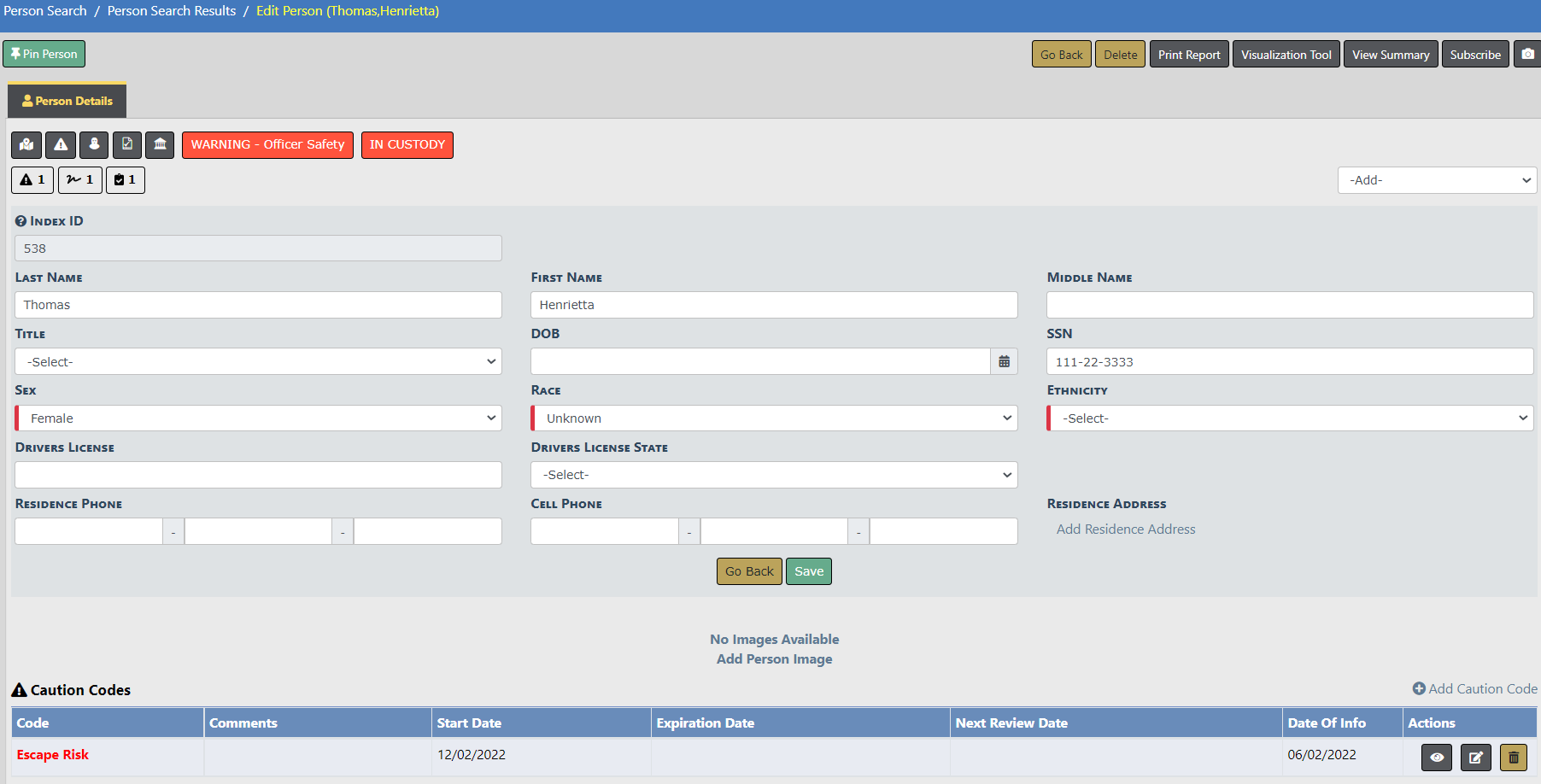Image resolution: width=1541 pixels, height=784 pixels.
Task: Open the DOB calendar picker
Action: pyautogui.click(x=1004, y=362)
